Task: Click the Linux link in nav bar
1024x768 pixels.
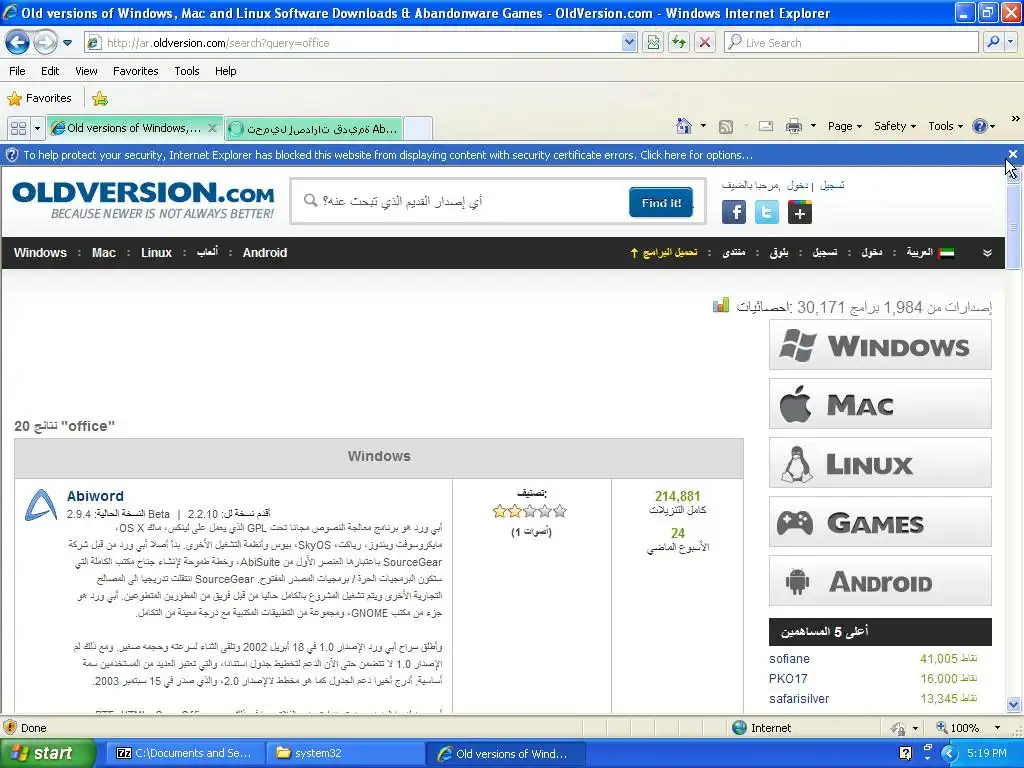Action: [x=156, y=253]
